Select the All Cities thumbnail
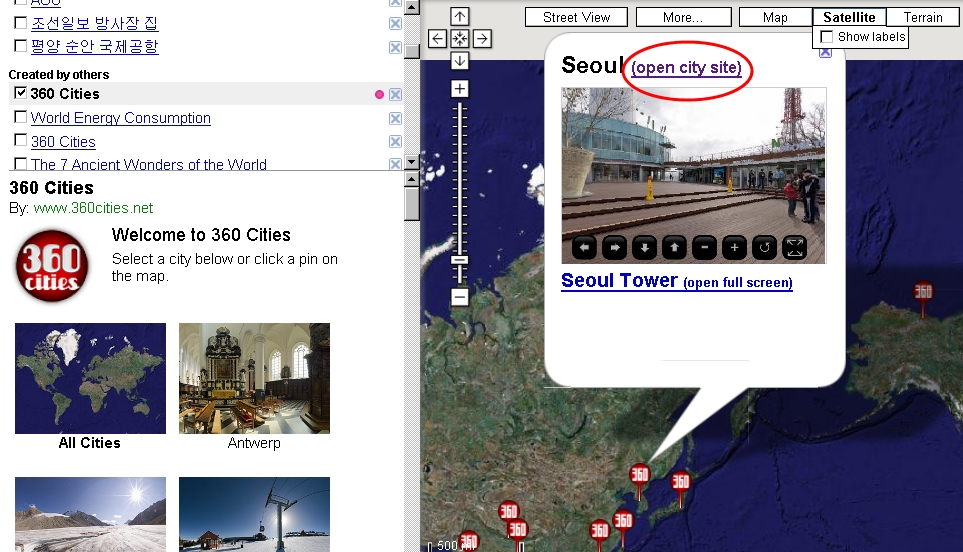This screenshot has height=552, width=963. [x=90, y=378]
